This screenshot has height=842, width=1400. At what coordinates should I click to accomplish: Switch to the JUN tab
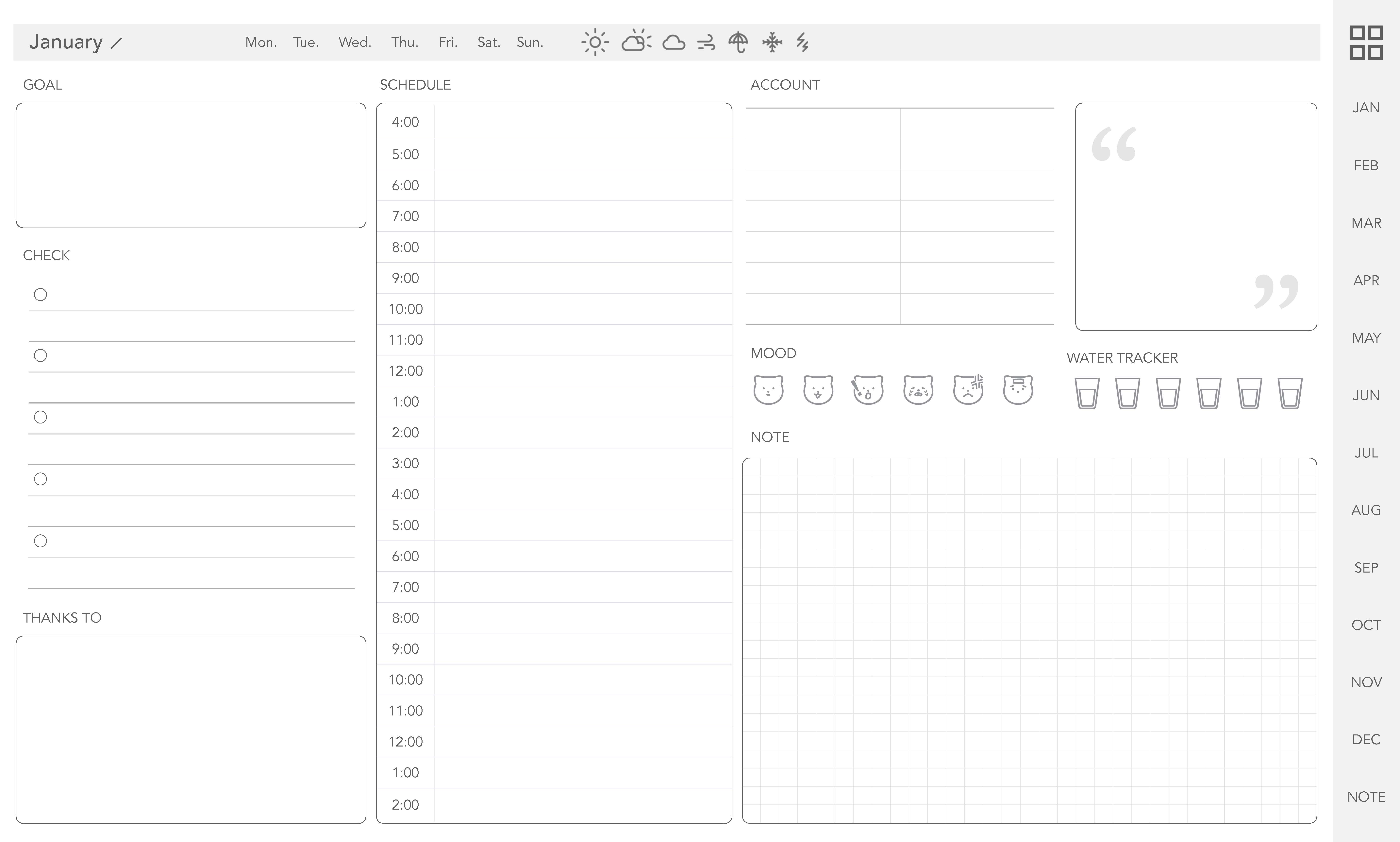(x=1366, y=395)
